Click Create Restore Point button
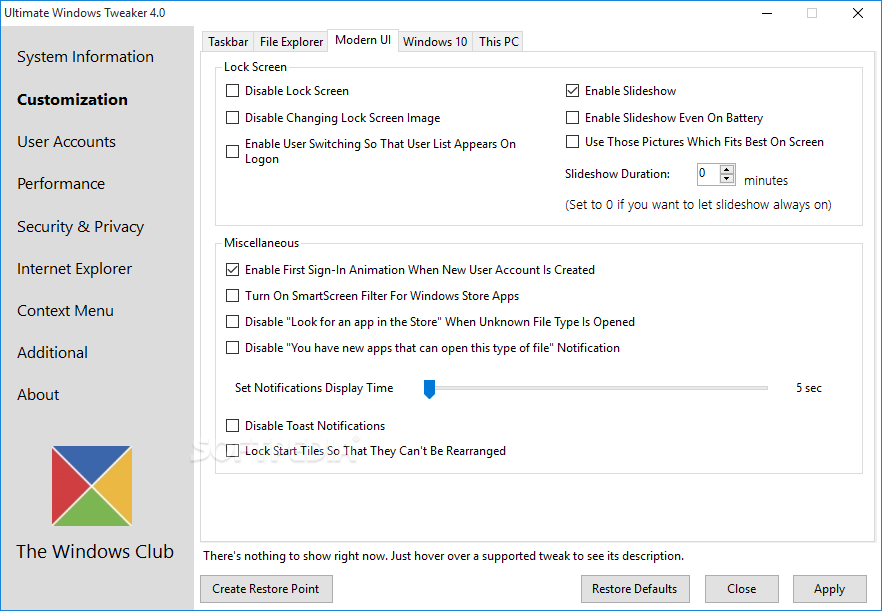The height and width of the screenshot is (611, 882). (266, 588)
